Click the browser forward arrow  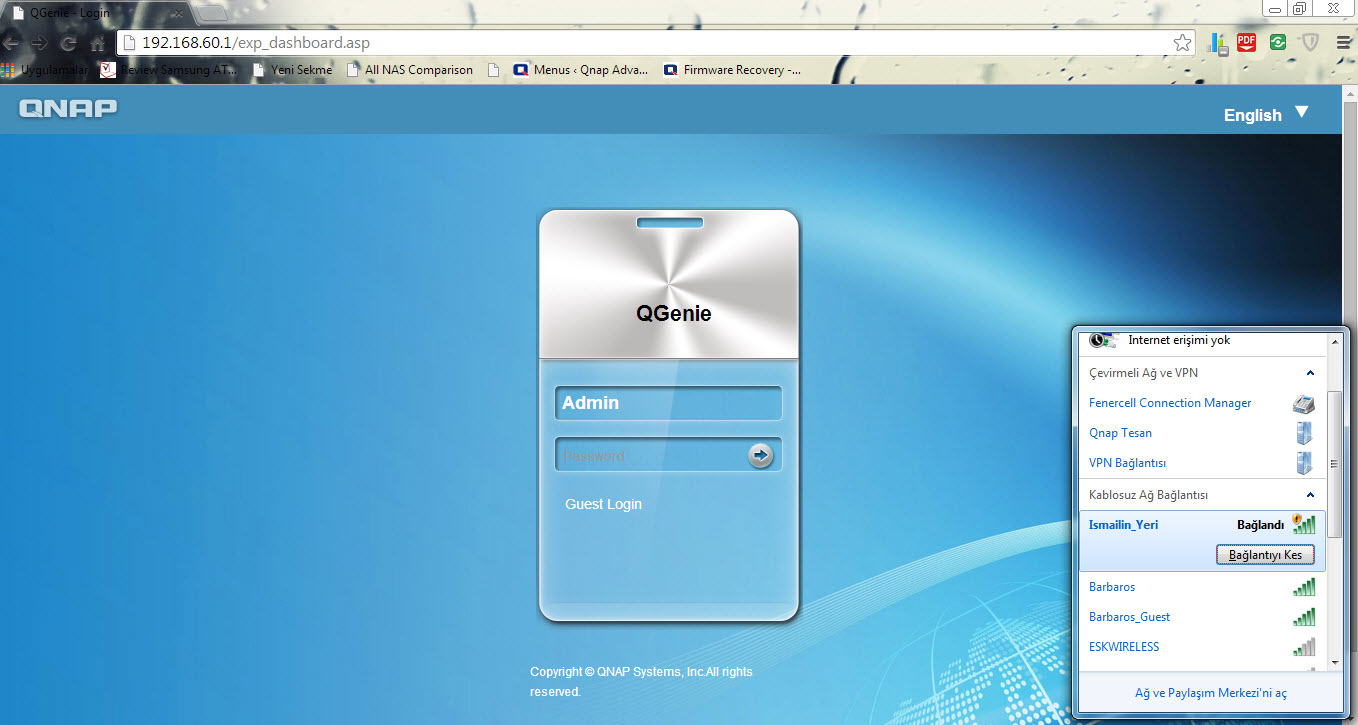(x=39, y=43)
